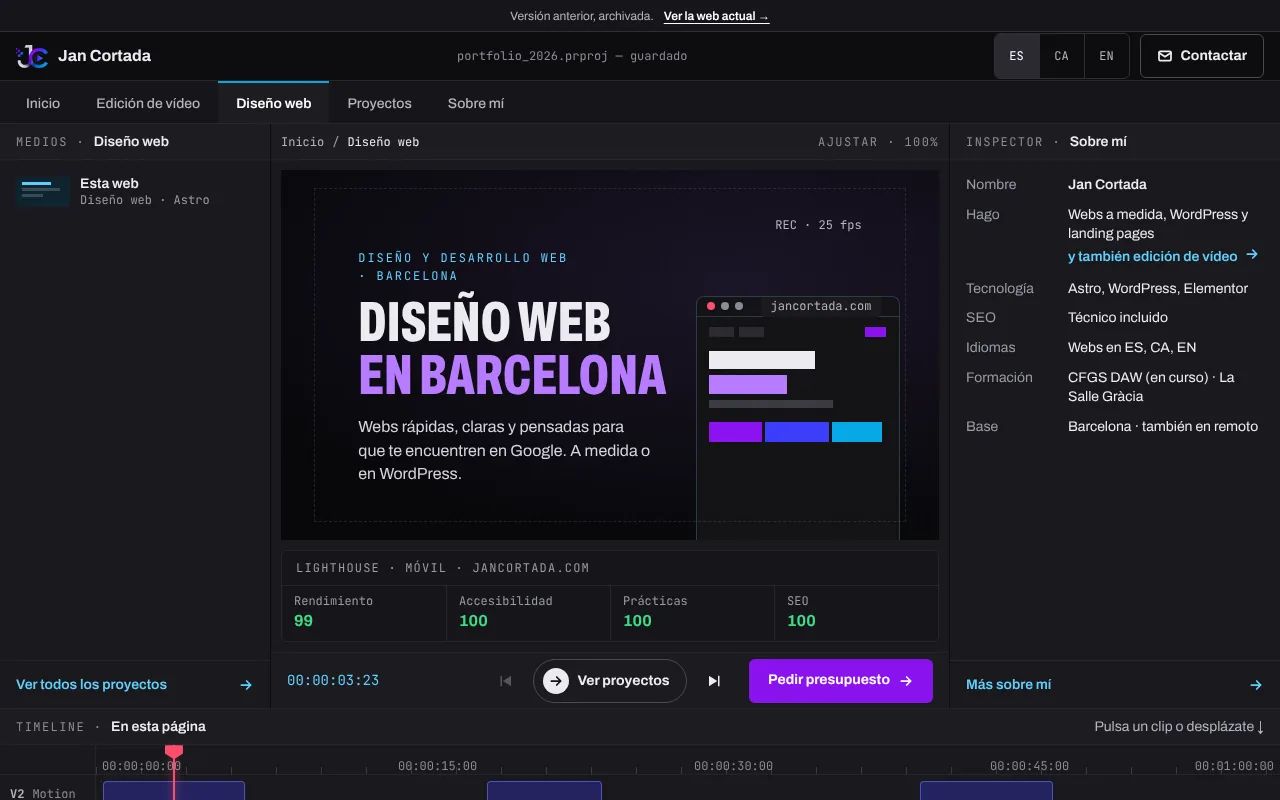This screenshot has height=800, width=1280.
Task: Click the Prácticas 100 score cell
Action: 692,612
